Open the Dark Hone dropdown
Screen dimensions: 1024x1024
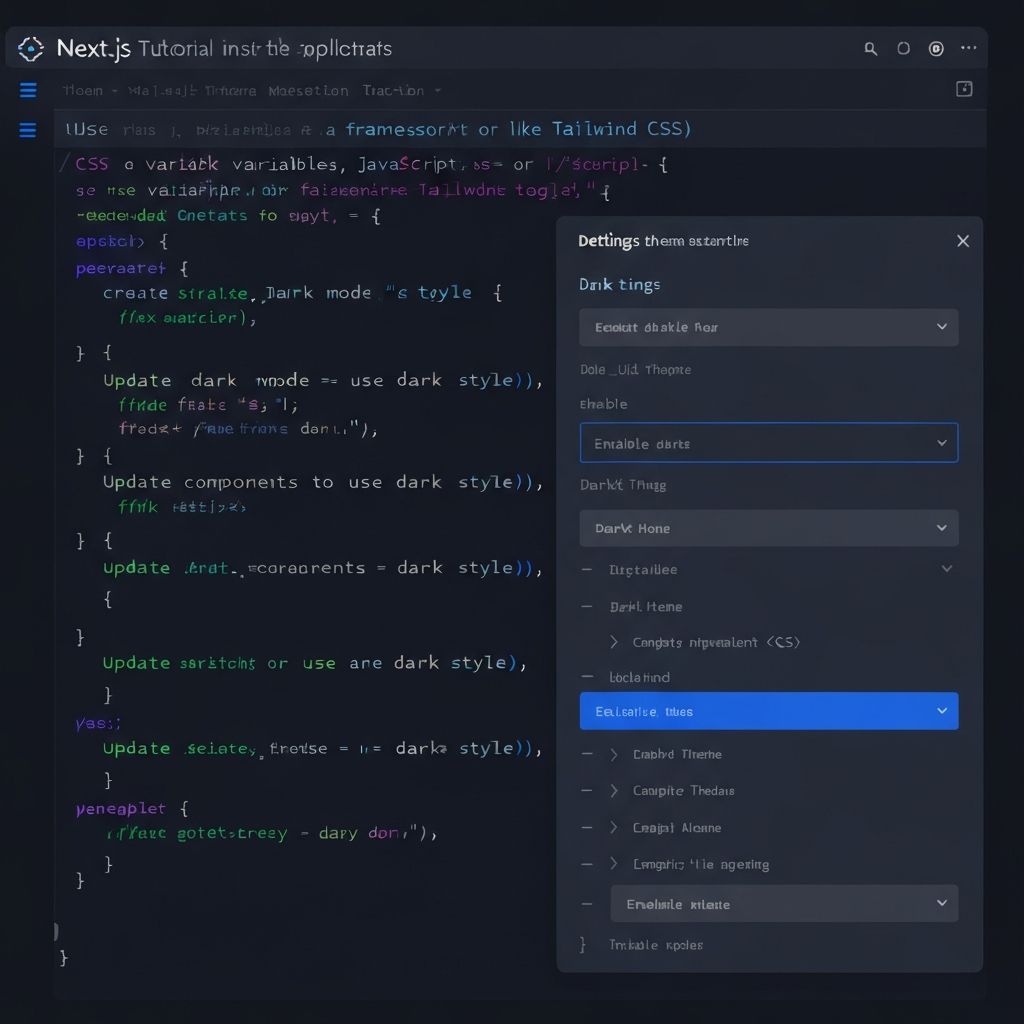(768, 528)
